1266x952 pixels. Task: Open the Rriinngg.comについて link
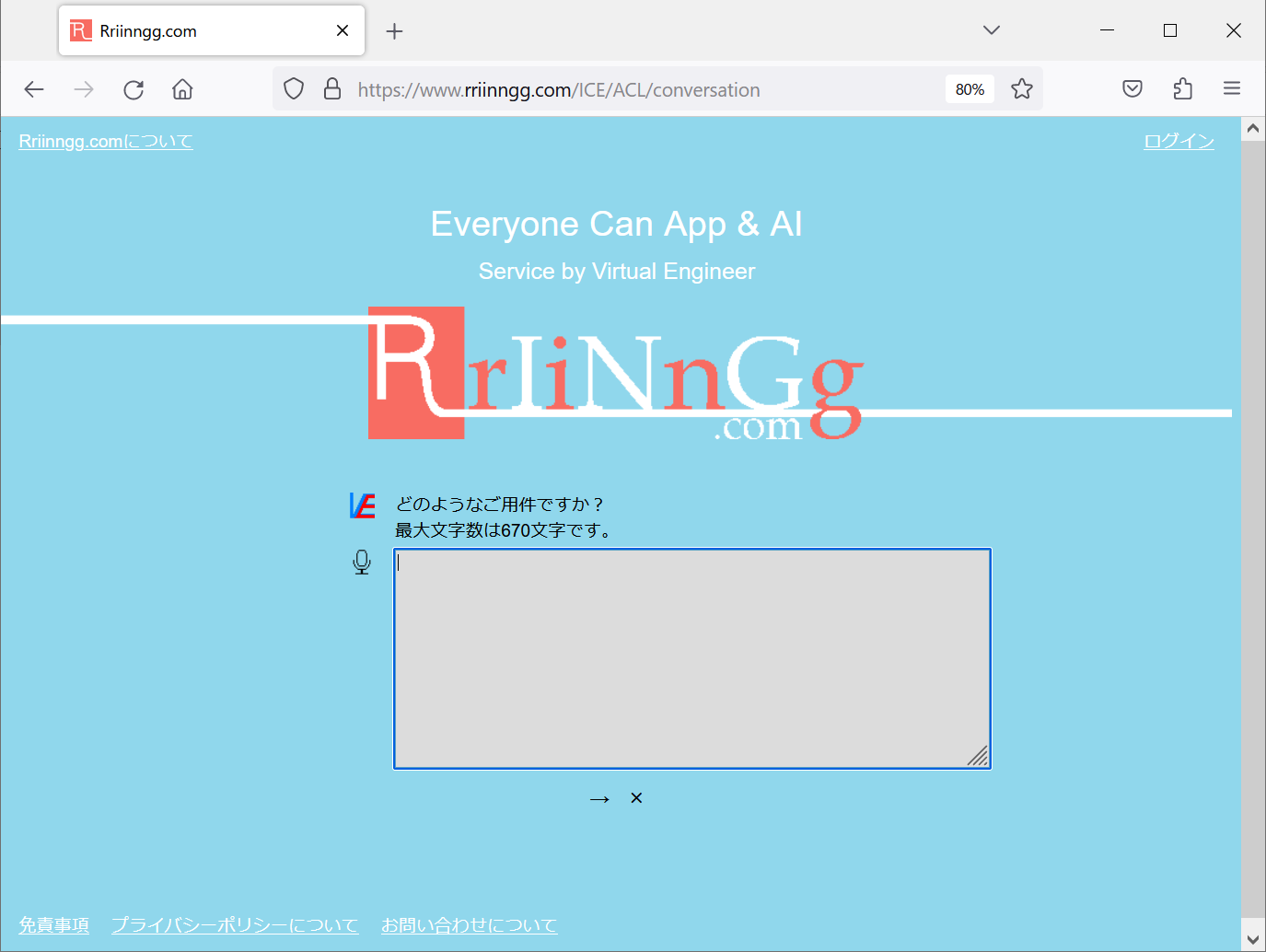(x=106, y=141)
